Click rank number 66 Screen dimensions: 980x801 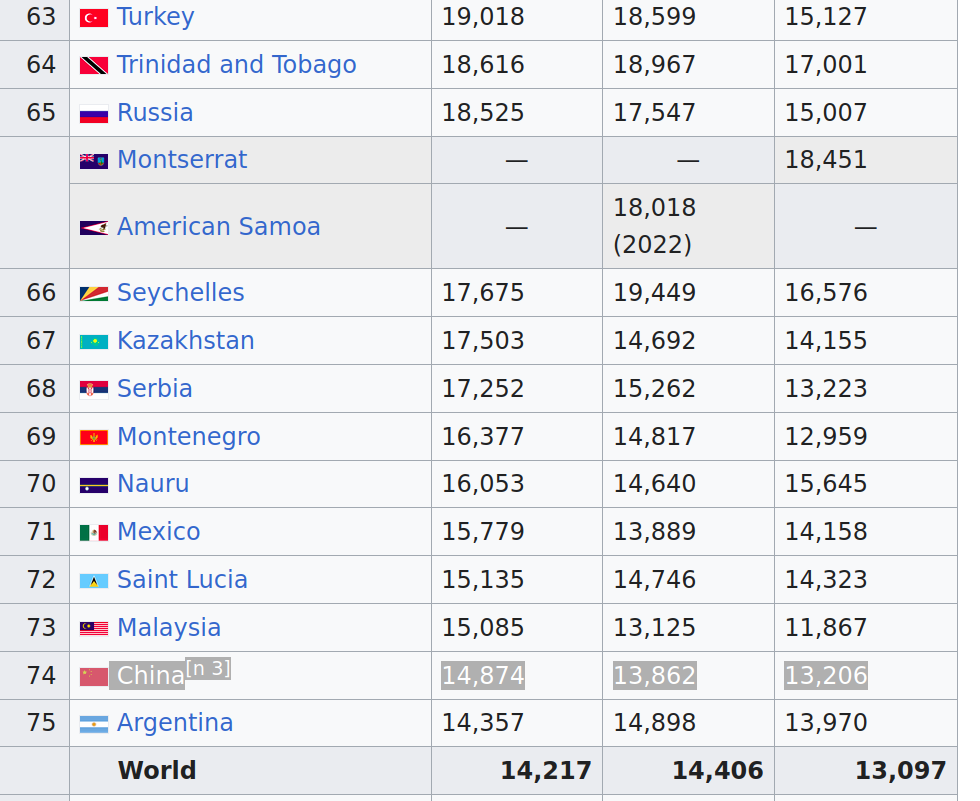tap(41, 292)
